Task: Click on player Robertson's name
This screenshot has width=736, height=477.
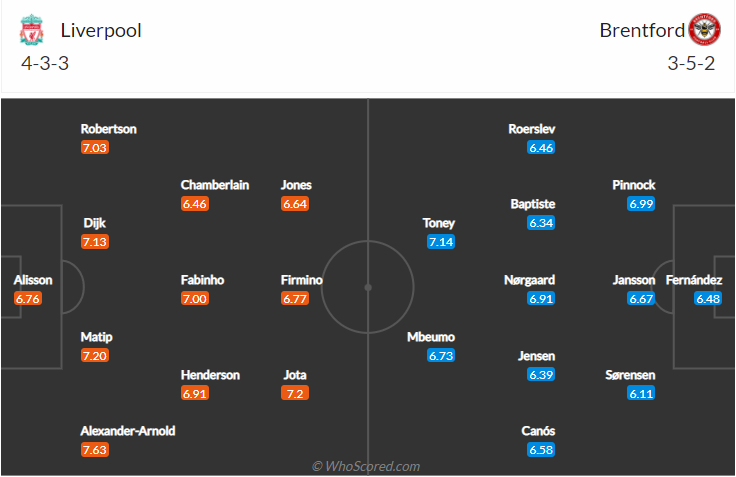Action: coord(109,129)
